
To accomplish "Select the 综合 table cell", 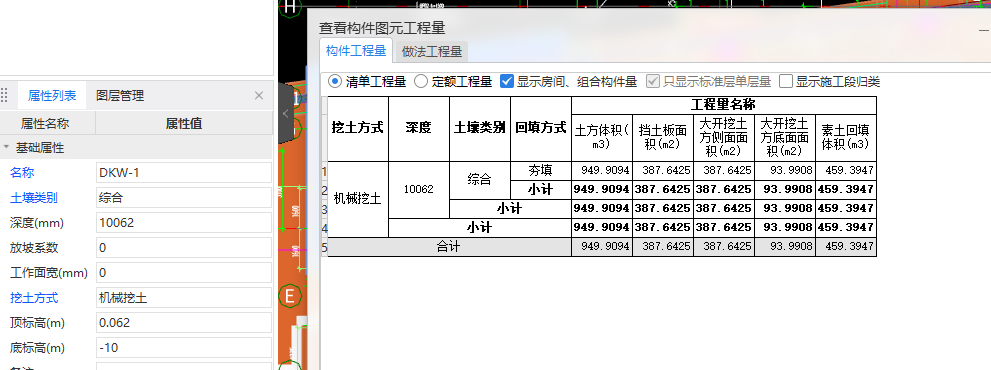I will click(480, 180).
